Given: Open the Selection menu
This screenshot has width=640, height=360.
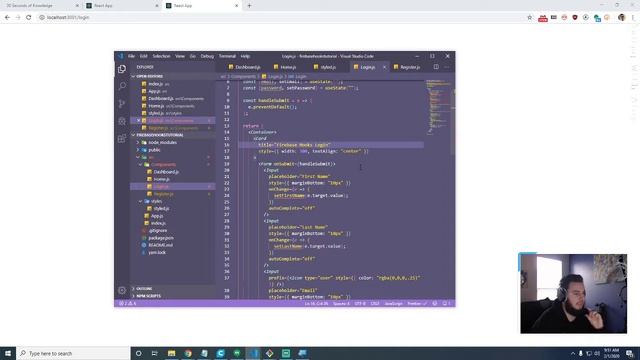Looking at the screenshot, I should click(x=161, y=56).
